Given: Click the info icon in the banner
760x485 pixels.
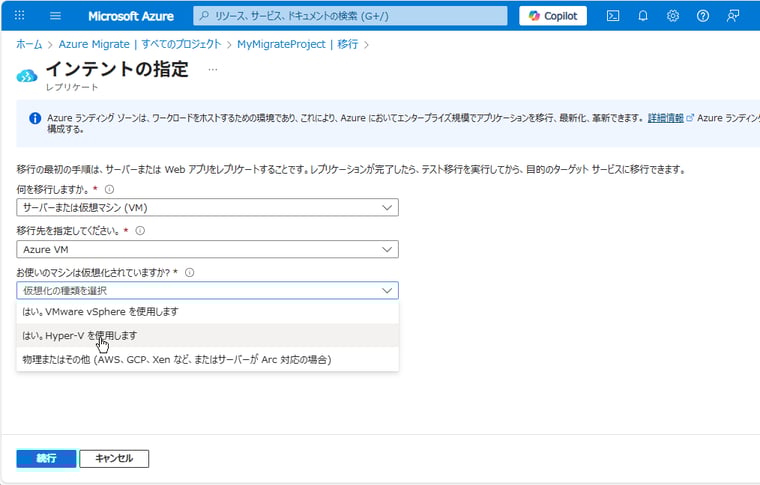Looking at the screenshot, I should [35, 118].
